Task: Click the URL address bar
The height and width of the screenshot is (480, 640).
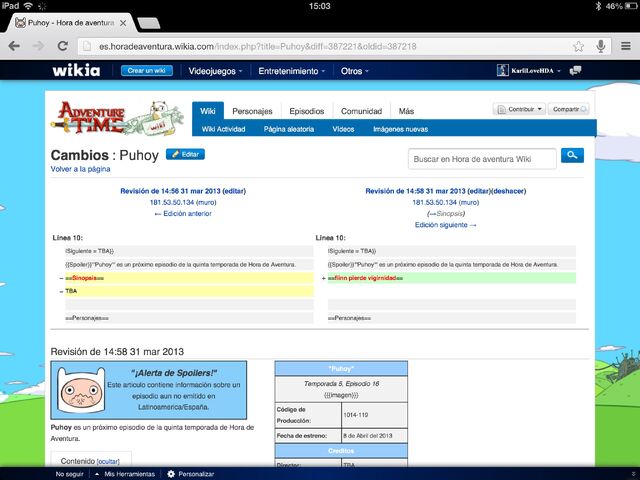Action: tap(322, 46)
